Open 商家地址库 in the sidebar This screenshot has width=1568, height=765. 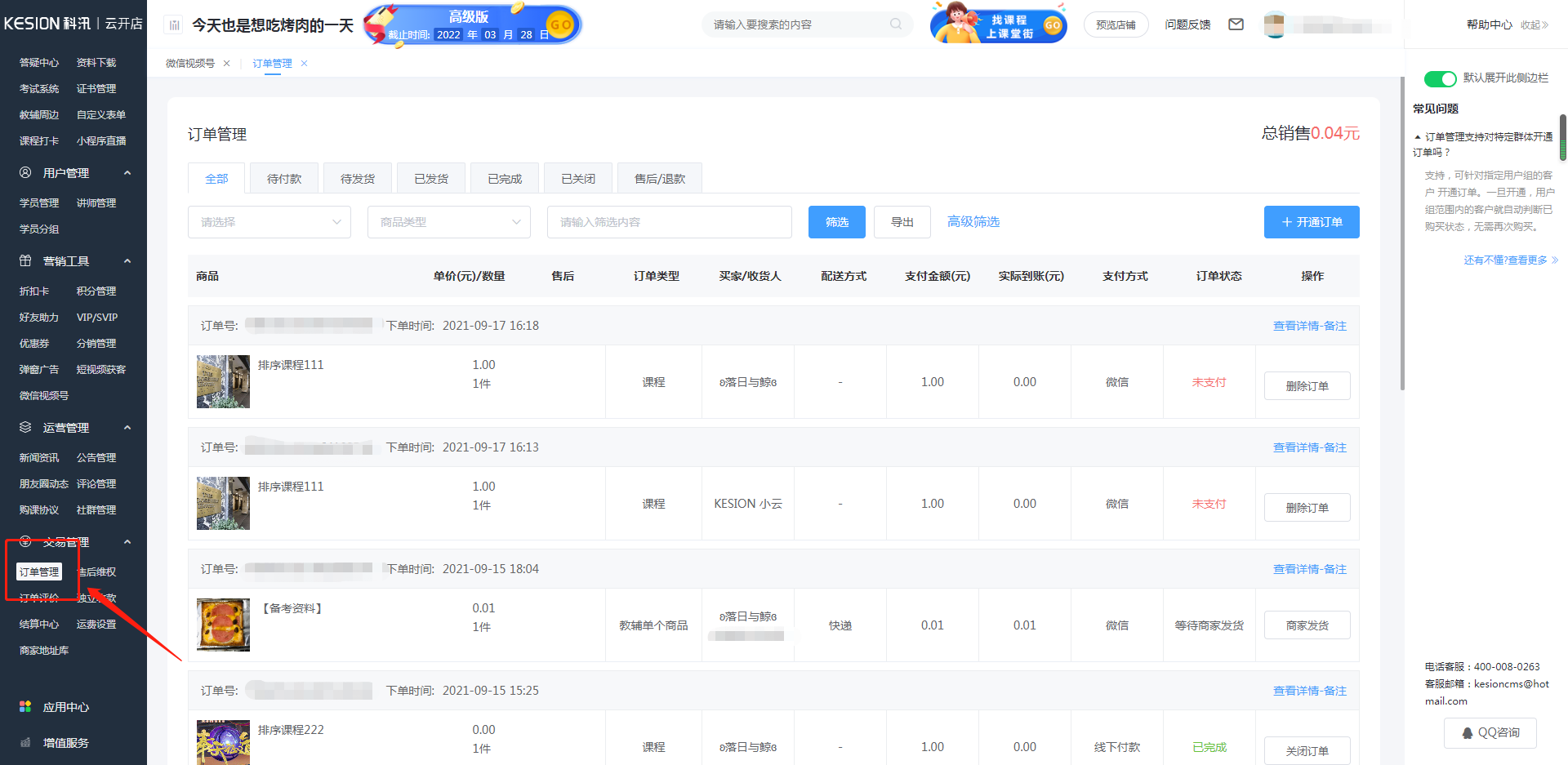click(44, 651)
